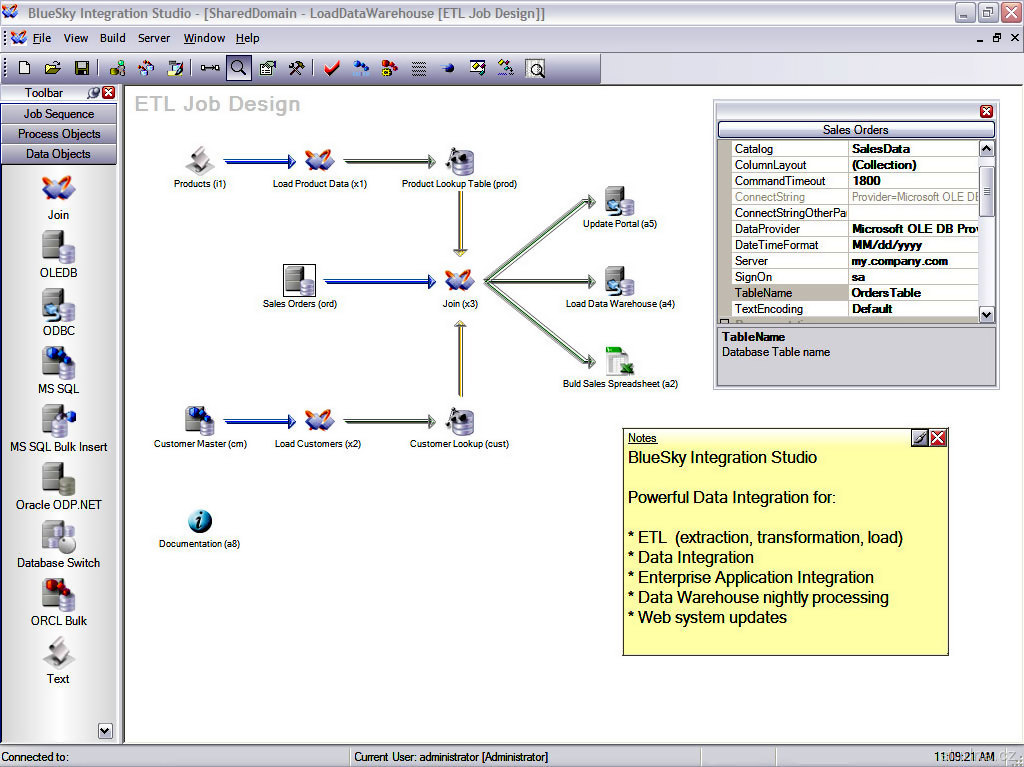This screenshot has width=1024, height=767.
Task: Click the properties grid scrollbar thumb
Action: click(987, 191)
